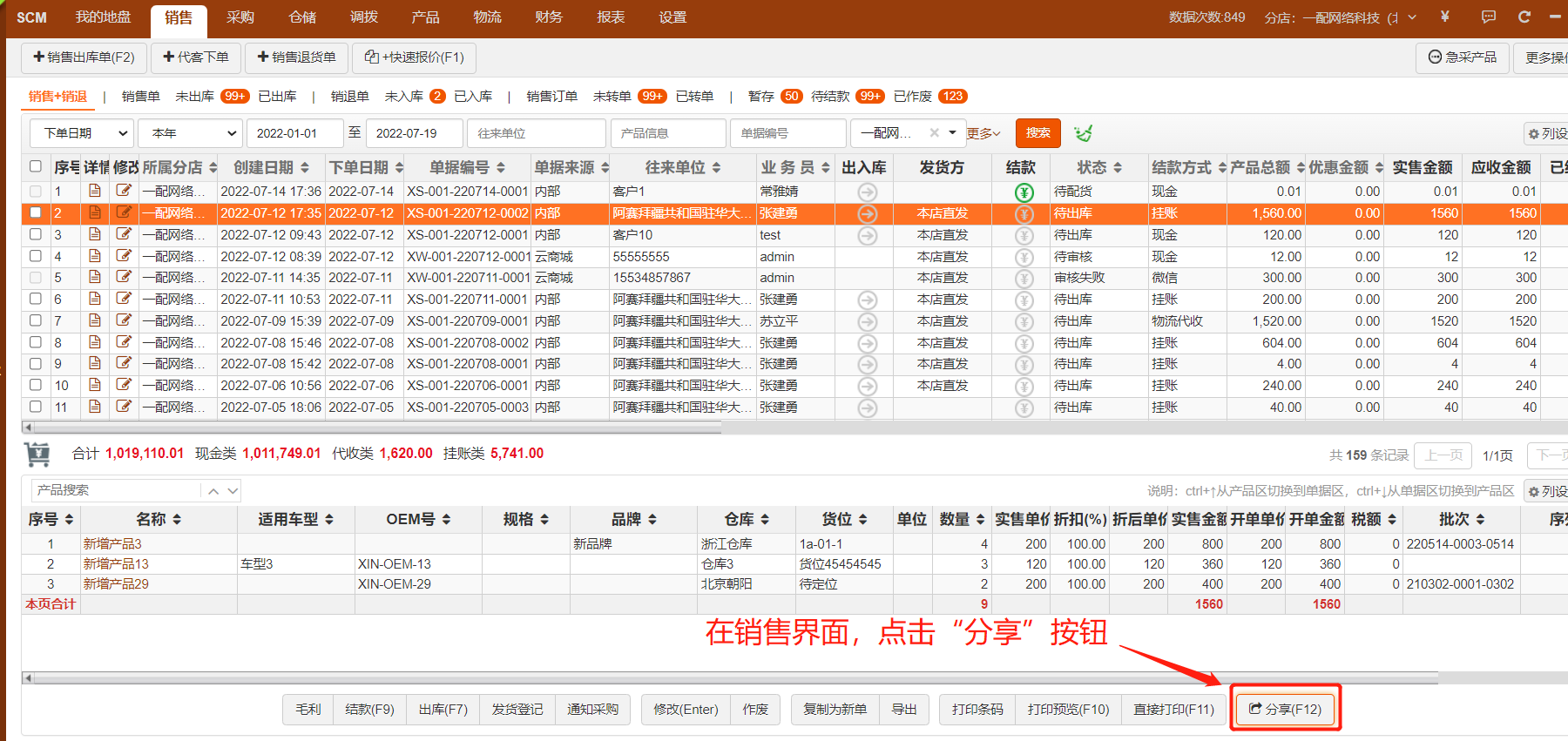Open the message chat icon in header

click(x=1489, y=17)
